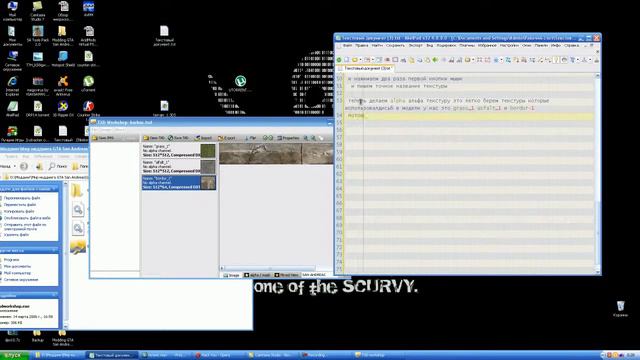Select the Текстовый документ tab in AkelPad

365,69
